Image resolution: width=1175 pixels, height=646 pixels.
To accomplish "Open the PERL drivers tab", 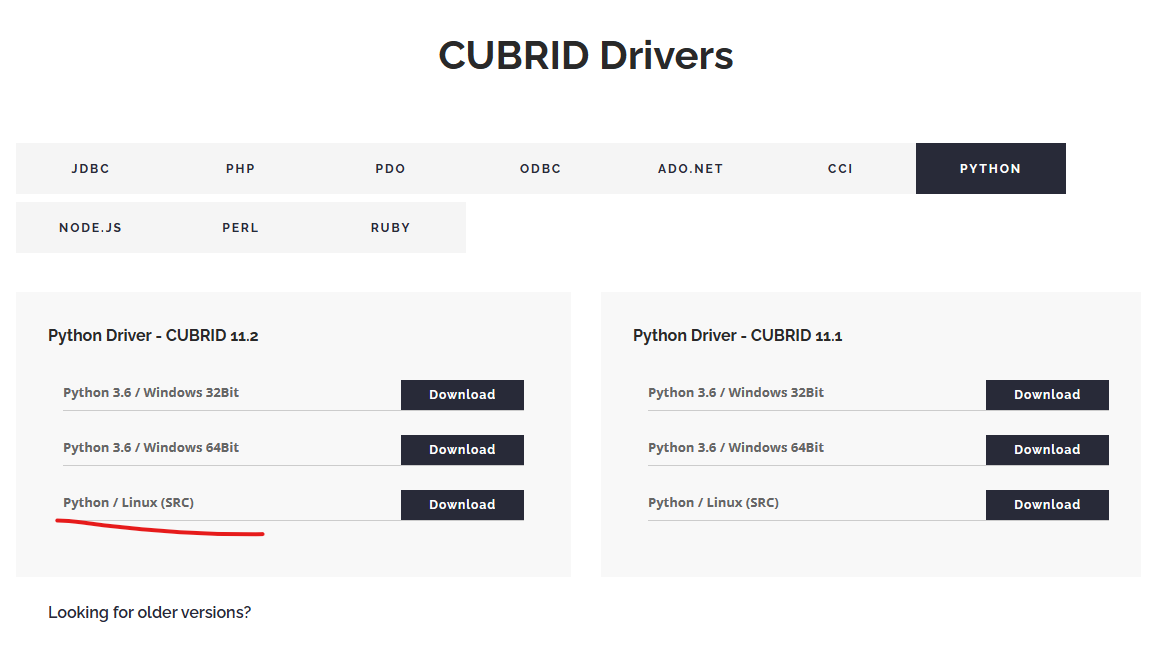I will [240, 227].
